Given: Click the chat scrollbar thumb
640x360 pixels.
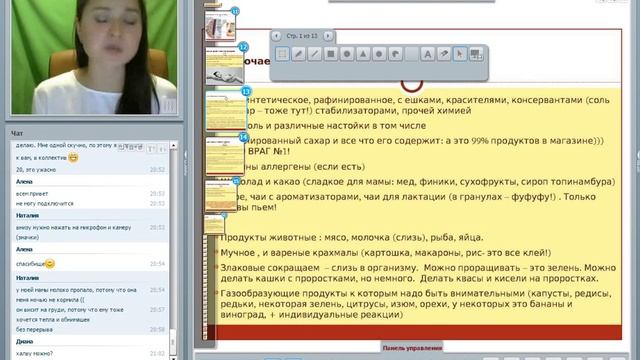Looking at the screenshot, I should [x=173, y=341].
